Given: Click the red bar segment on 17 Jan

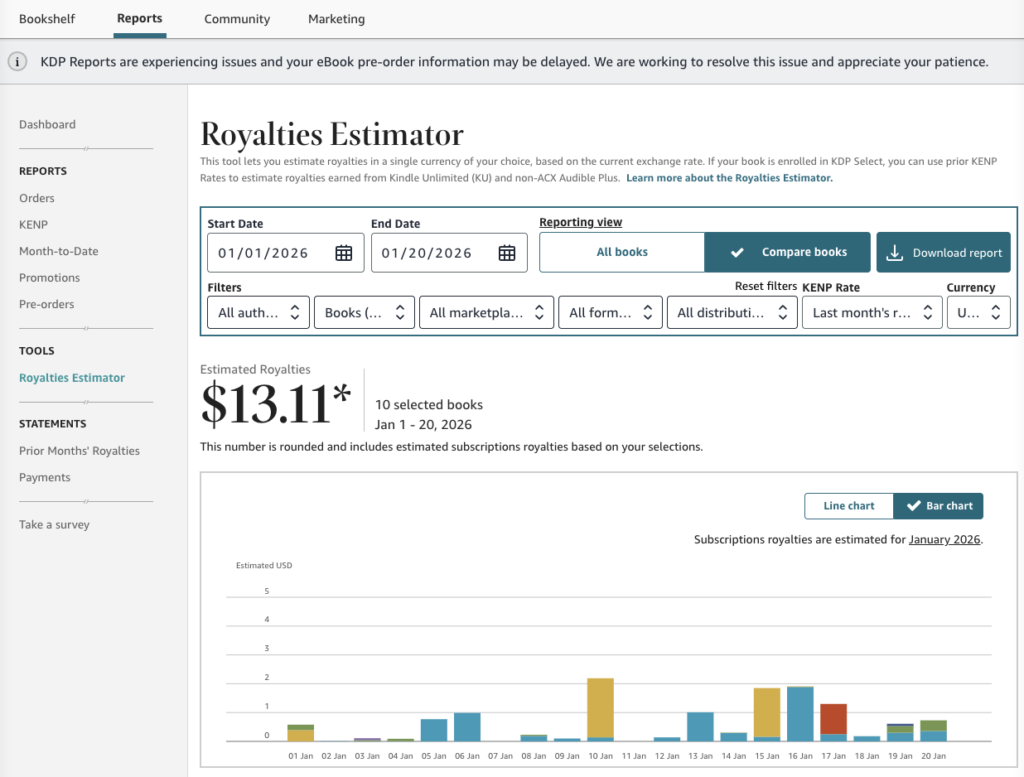Looking at the screenshot, I should (x=833, y=718).
